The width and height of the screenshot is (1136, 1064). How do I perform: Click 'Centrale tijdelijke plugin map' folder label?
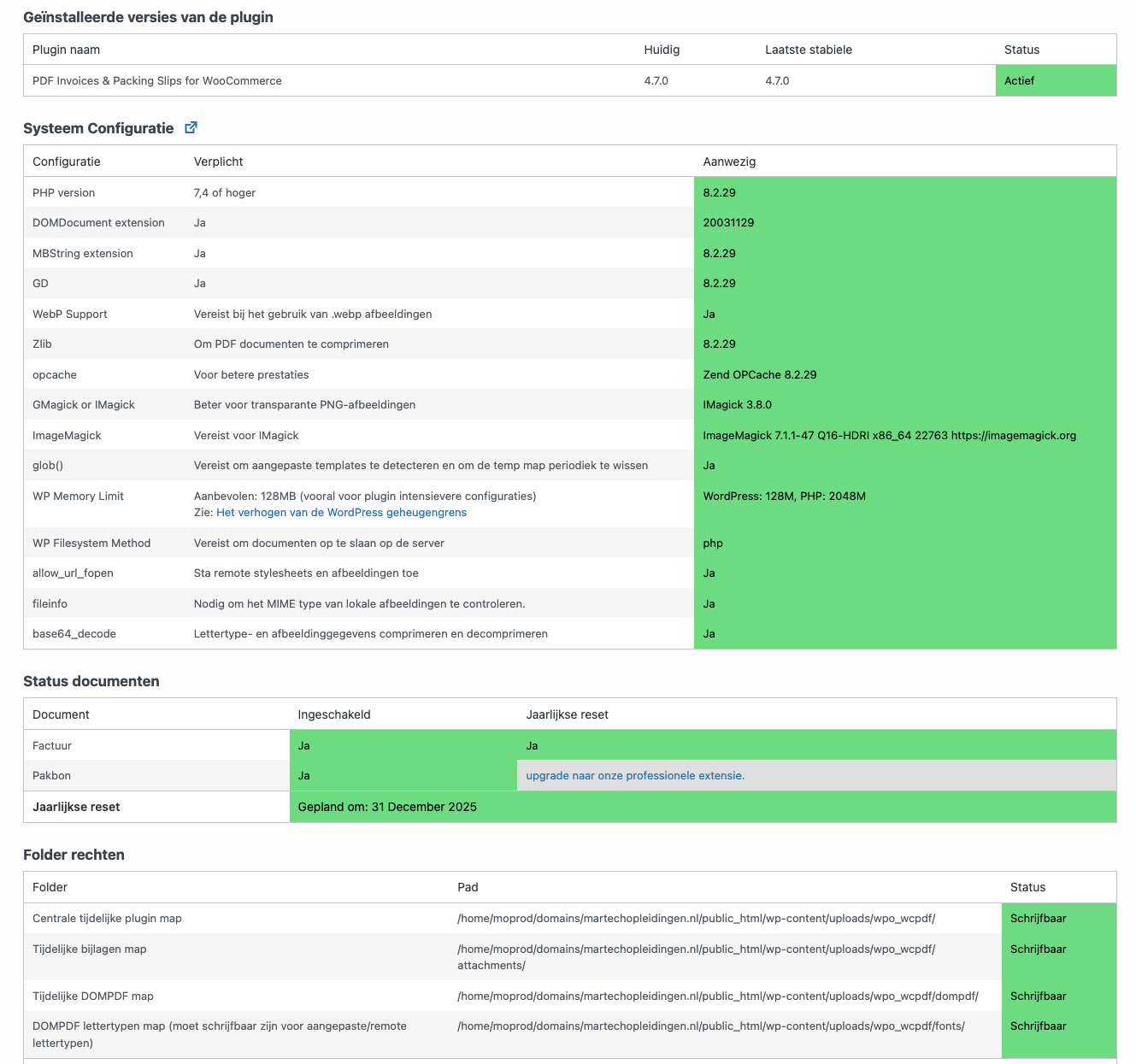pyautogui.click(x=107, y=919)
